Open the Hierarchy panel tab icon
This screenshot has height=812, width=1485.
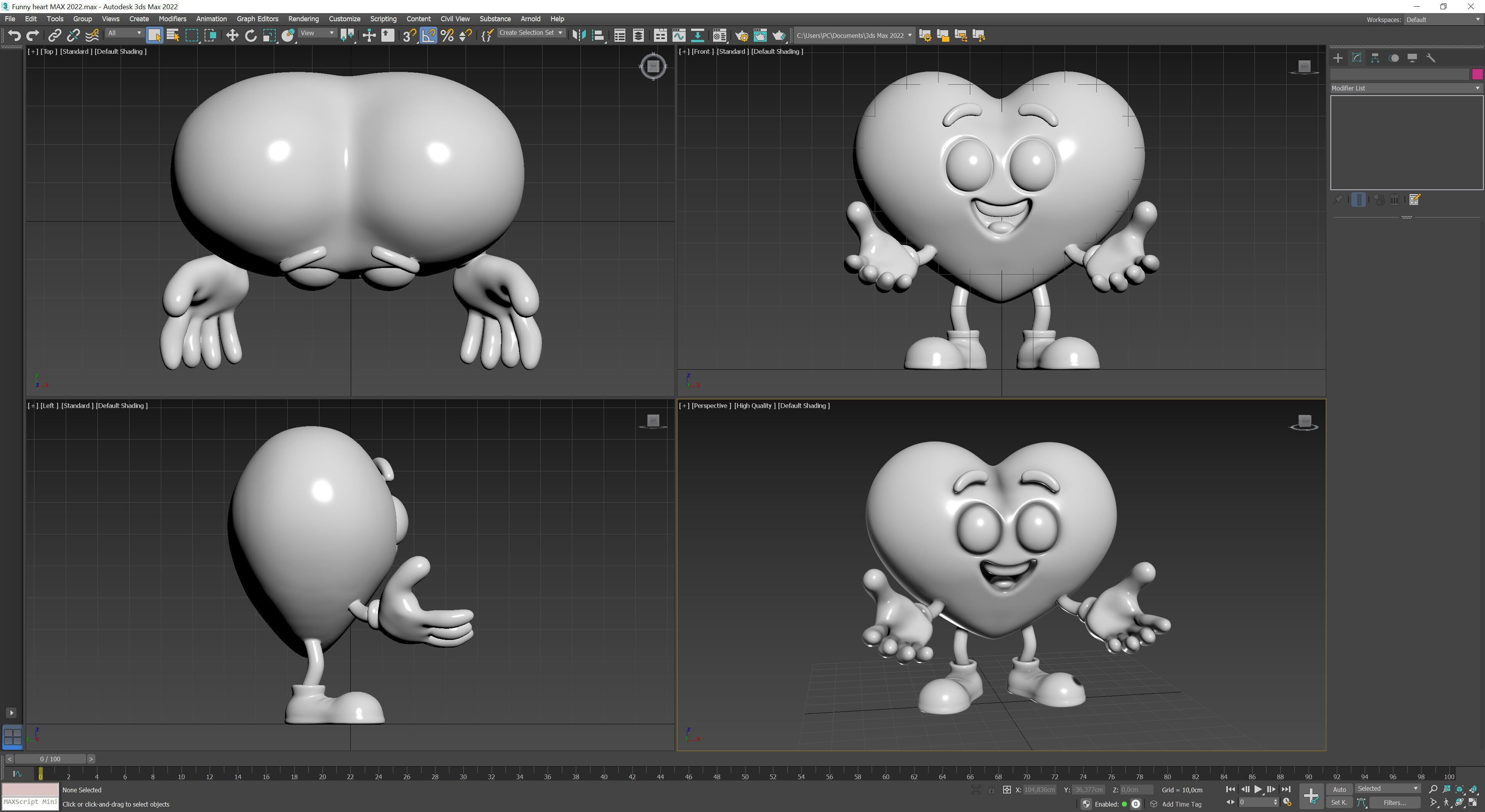[x=1375, y=58]
